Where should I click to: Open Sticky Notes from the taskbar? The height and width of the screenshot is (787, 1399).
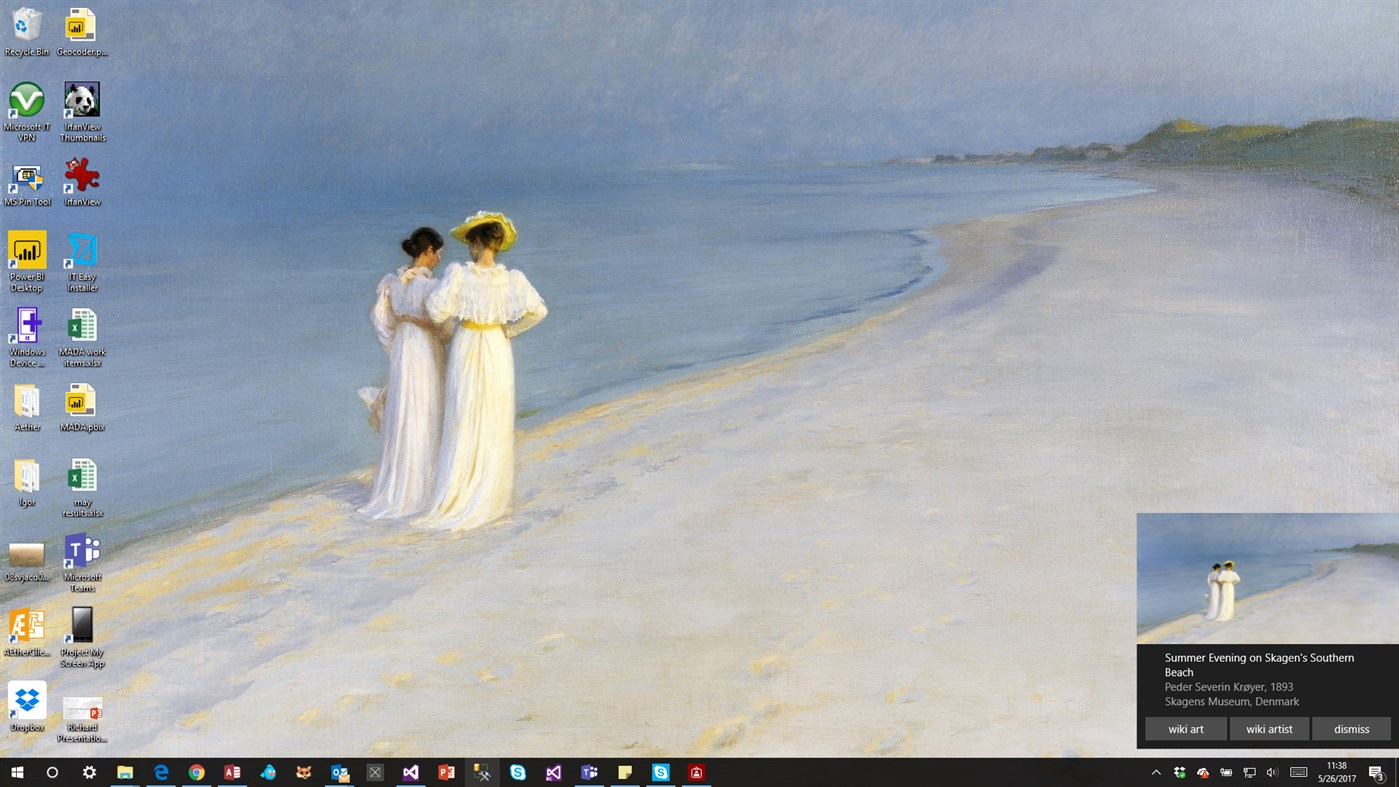(x=625, y=772)
